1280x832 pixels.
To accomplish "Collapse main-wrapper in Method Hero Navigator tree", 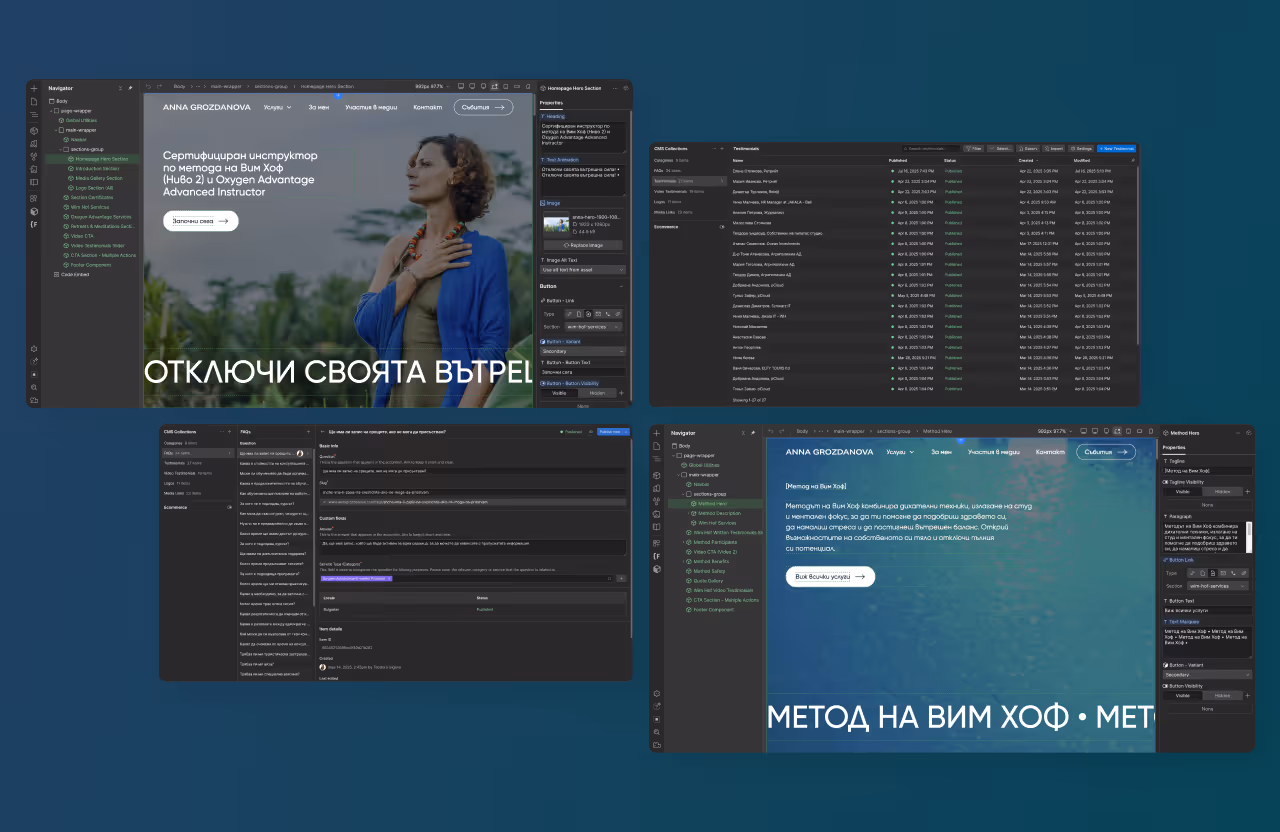I will pyautogui.click(x=678, y=475).
